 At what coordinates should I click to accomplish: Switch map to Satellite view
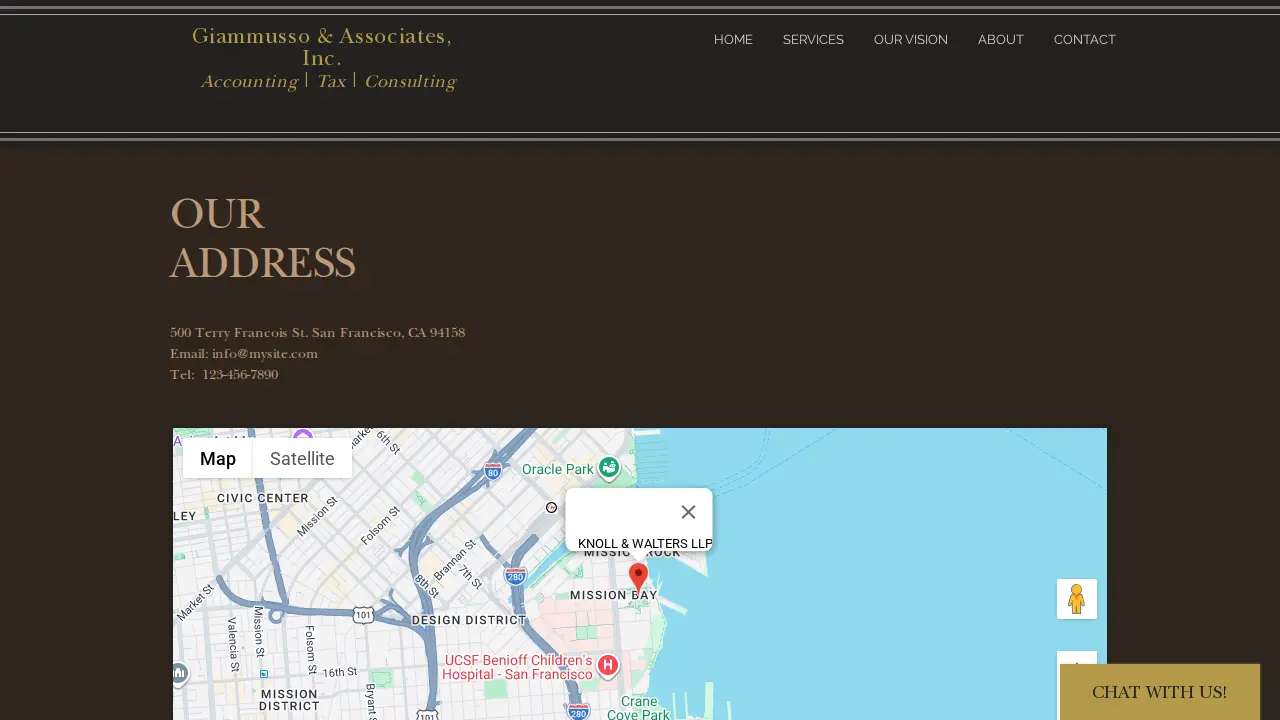click(302, 459)
